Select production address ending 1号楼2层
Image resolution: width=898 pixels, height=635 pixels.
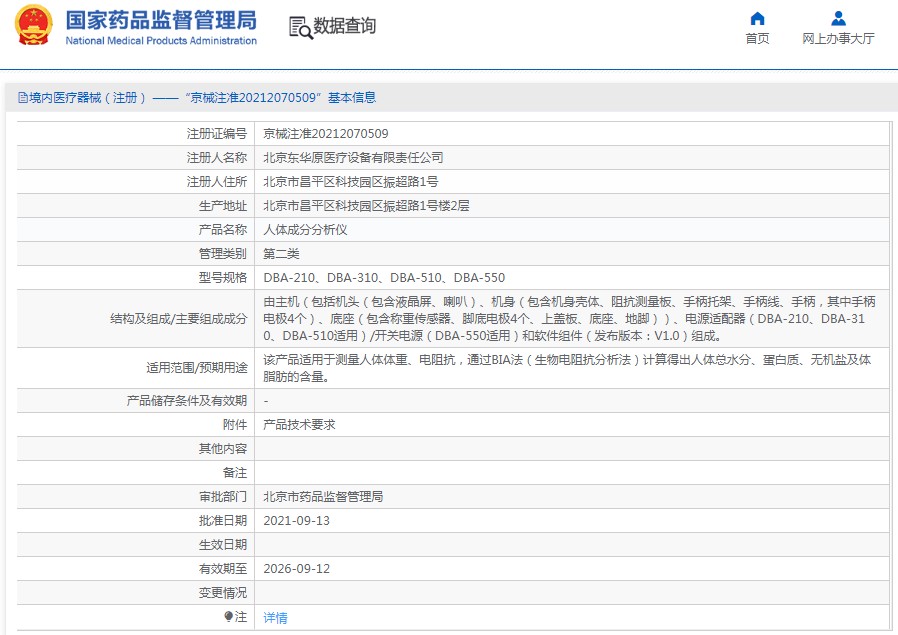366,206
